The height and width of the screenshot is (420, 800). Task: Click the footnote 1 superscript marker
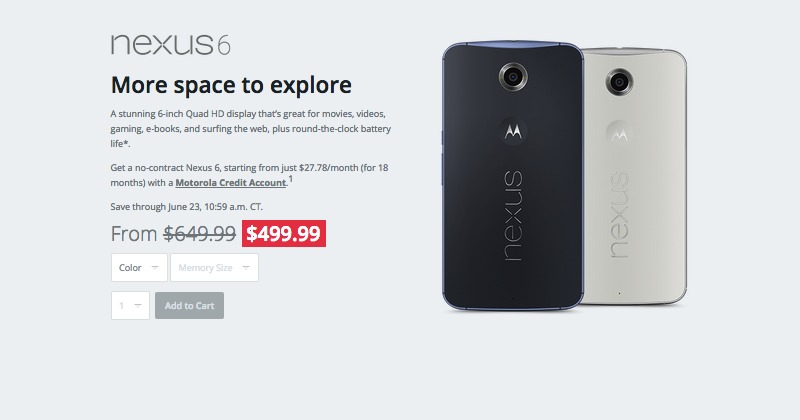[290, 179]
